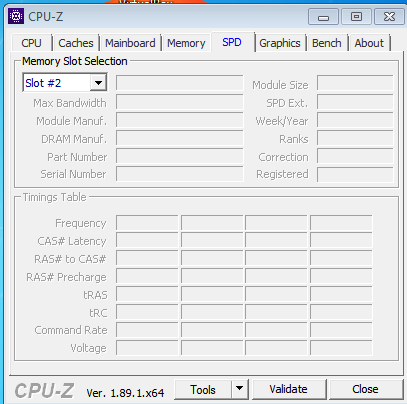Screen dimensions: 407x404
Task: Click the Ranks field
Action: pos(355,138)
